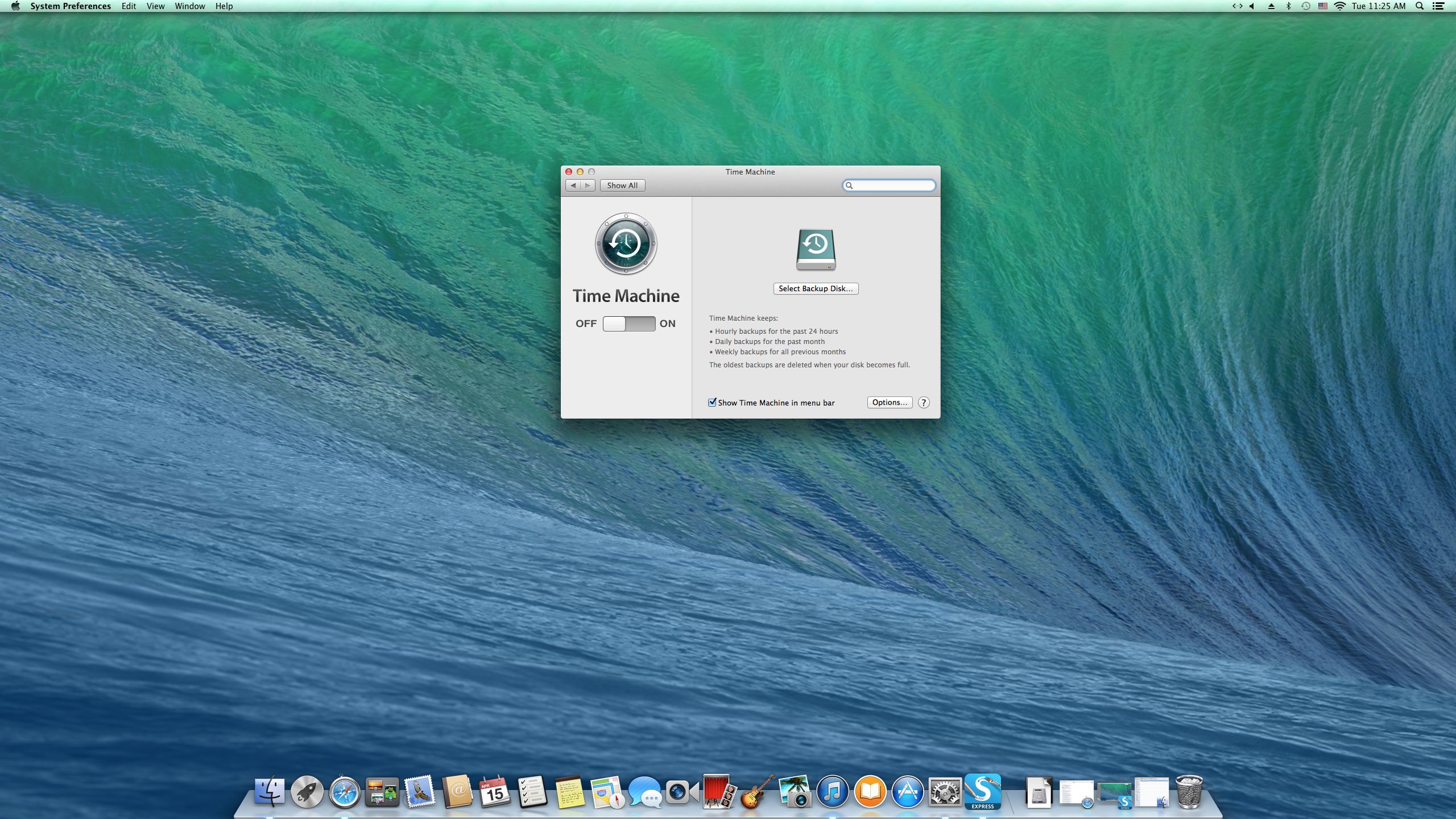Open Finder from the Dock
Screen dimensions: 1456x819
269,791
